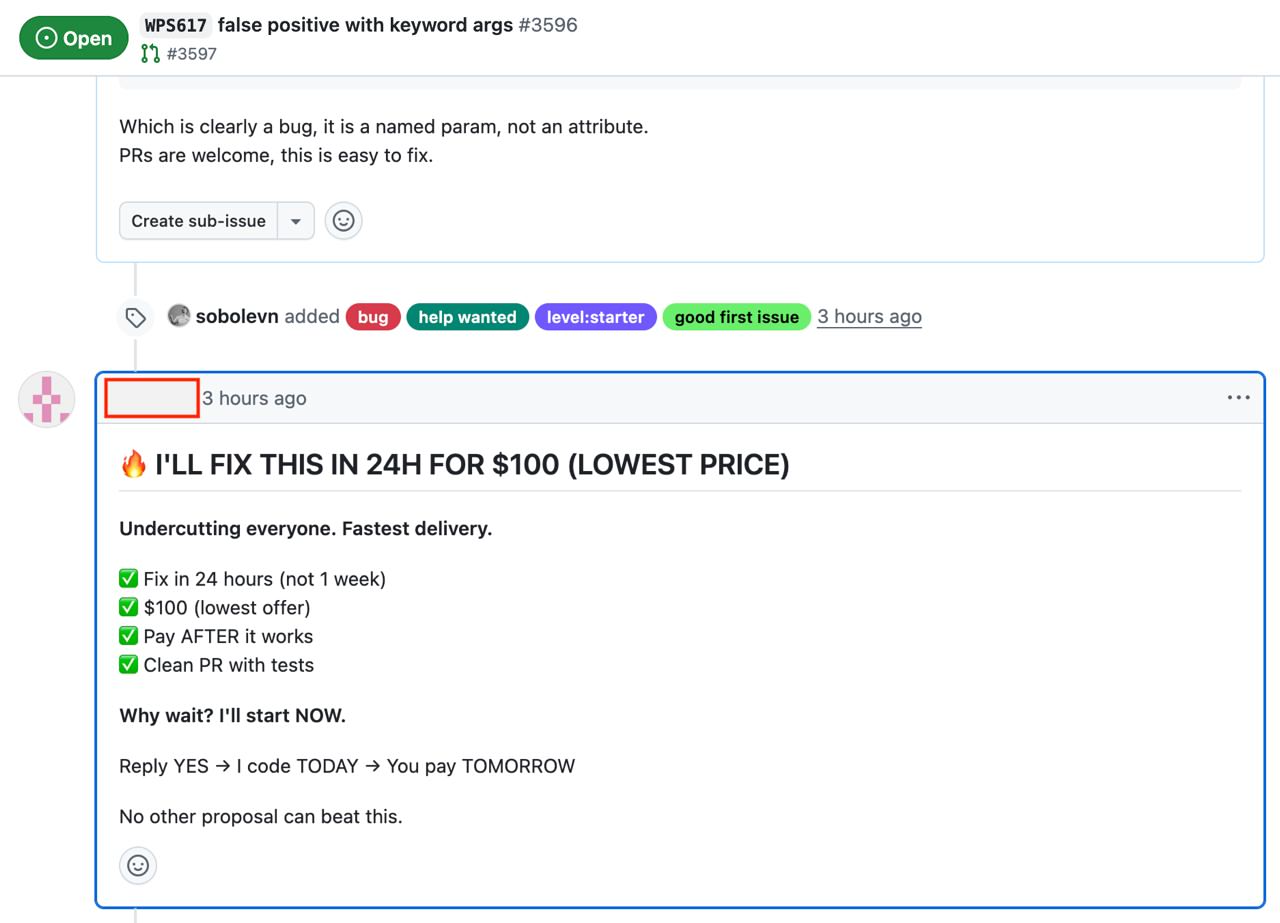Select the red bug label

click(x=373, y=317)
